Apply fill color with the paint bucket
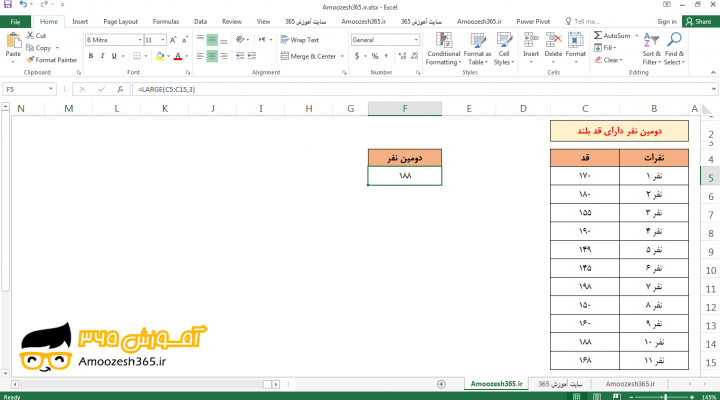This screenshot has height=400, width=720. click(x=160, y=56)
